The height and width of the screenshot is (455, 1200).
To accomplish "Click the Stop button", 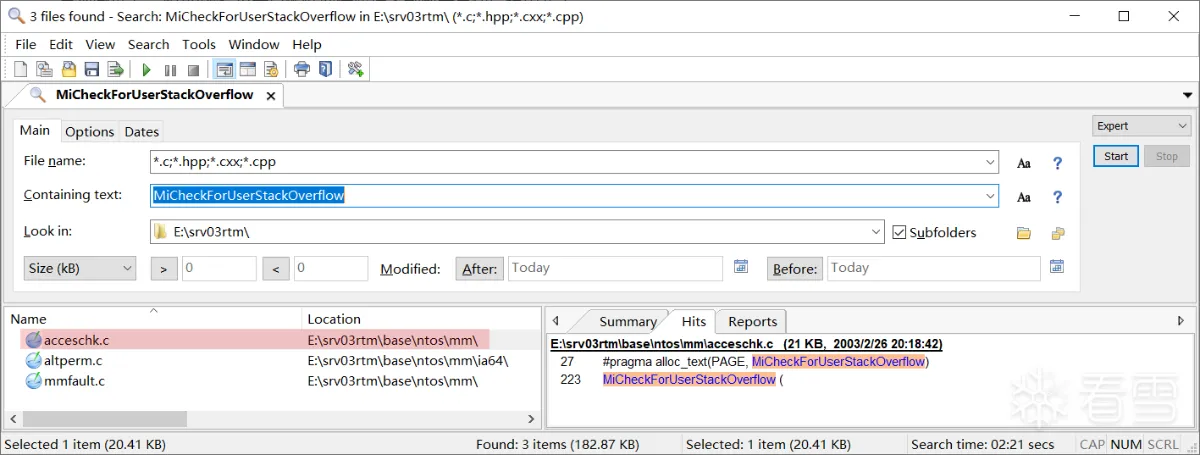I will pyautogui.click(x=1167, y=156).
